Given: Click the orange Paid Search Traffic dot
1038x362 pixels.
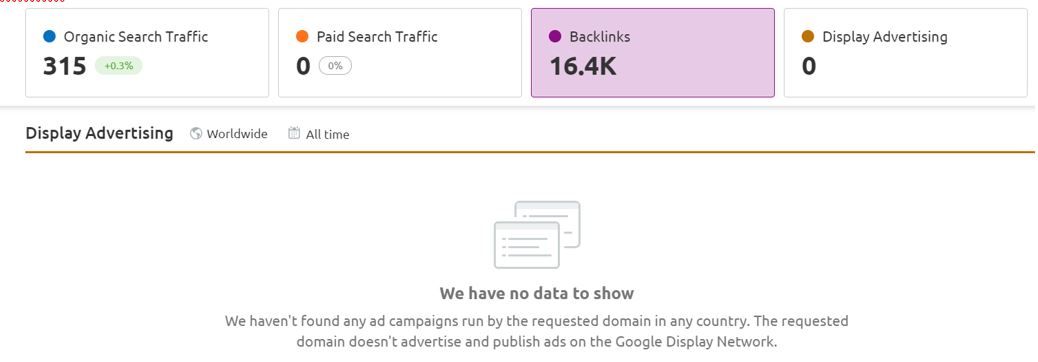Looking at the screenshot, I should point(303,36).
